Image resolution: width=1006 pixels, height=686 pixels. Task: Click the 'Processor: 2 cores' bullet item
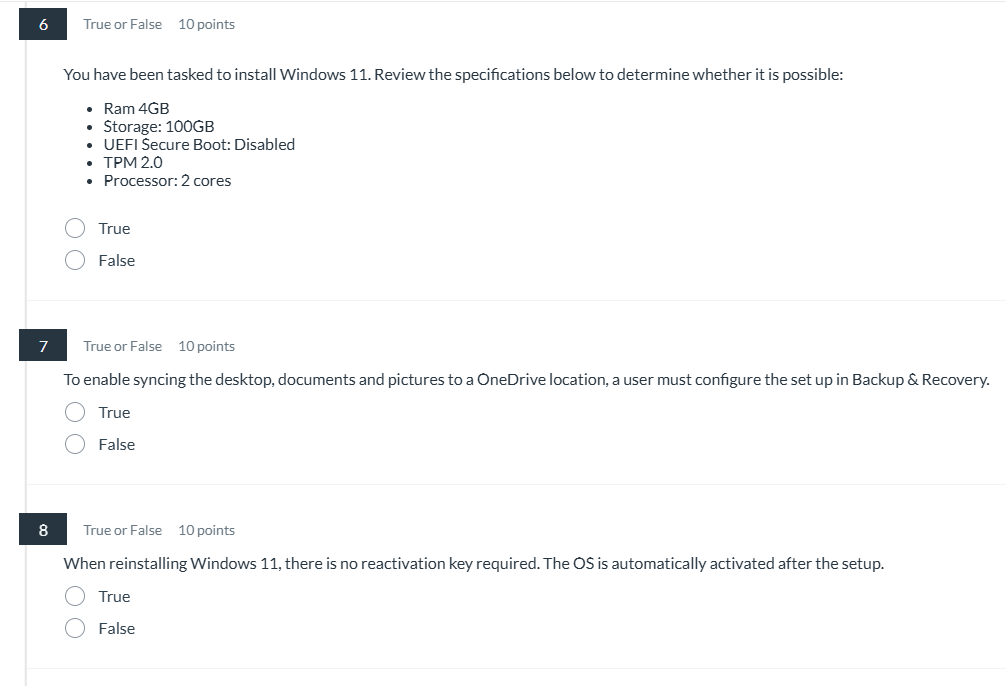pyautogui.click(x=167, y=180)
